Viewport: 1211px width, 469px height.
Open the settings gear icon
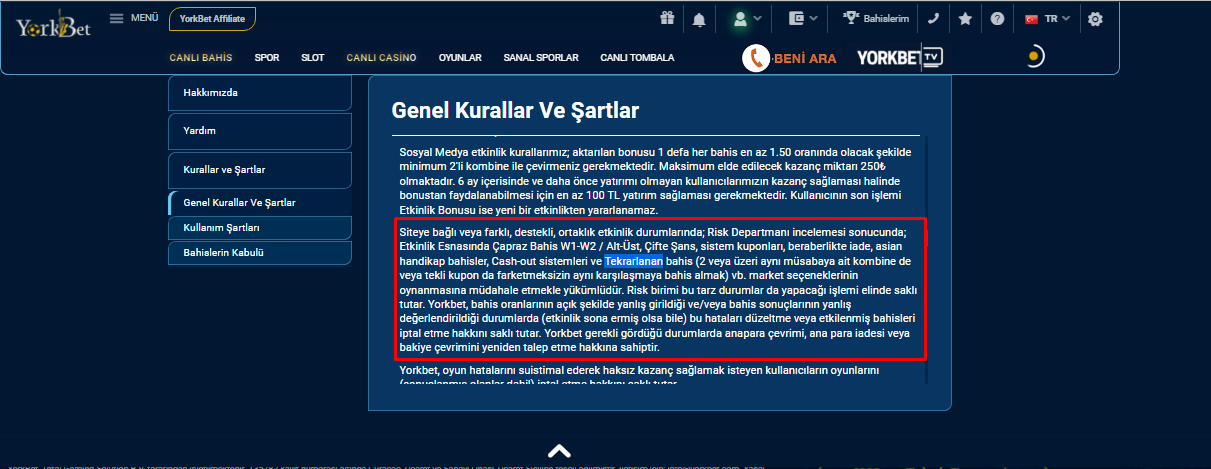tap(1096, 18)
